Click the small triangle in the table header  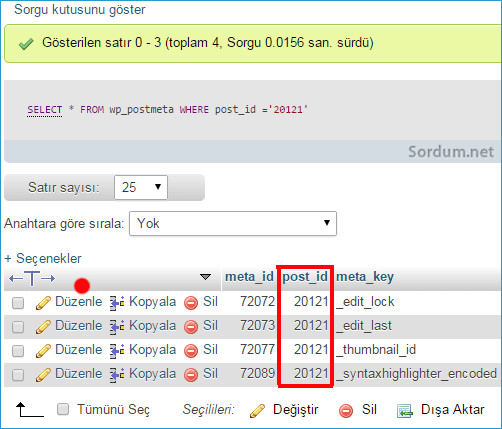tap(205, 277)
